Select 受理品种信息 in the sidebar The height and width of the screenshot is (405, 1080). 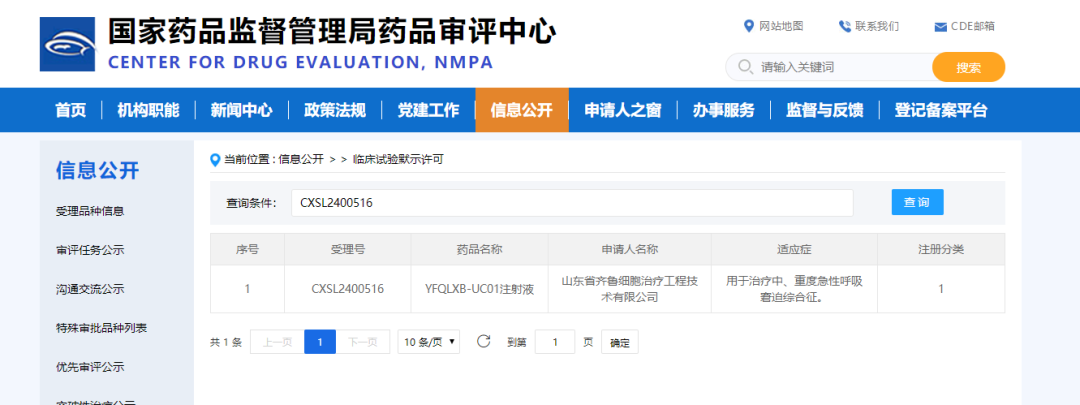click(x=90, y=211)
